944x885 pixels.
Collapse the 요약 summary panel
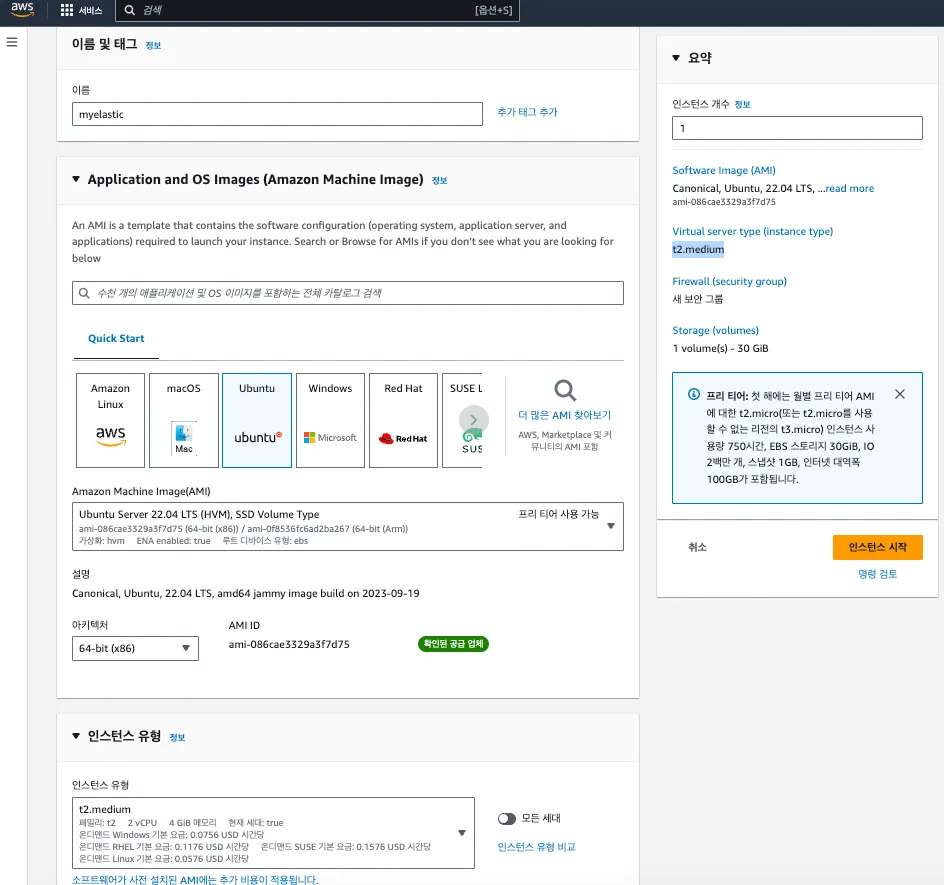676,58
